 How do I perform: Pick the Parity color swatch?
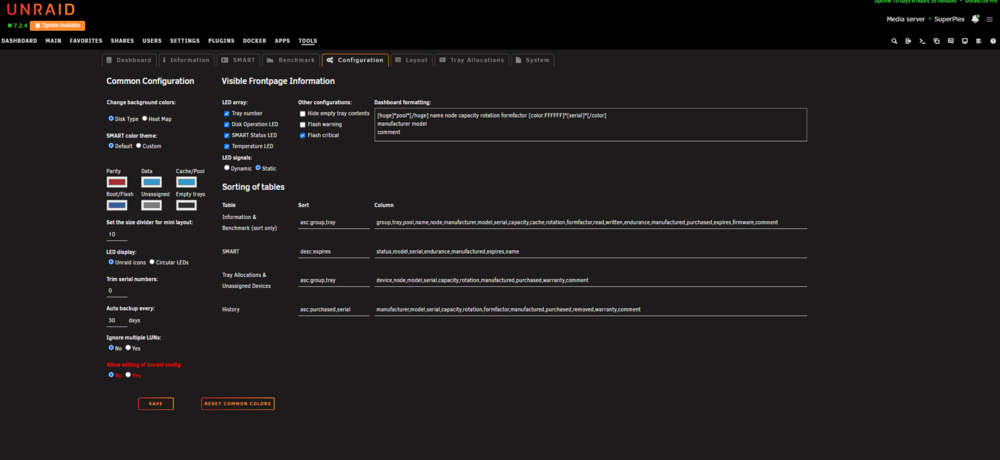point(117,182)
